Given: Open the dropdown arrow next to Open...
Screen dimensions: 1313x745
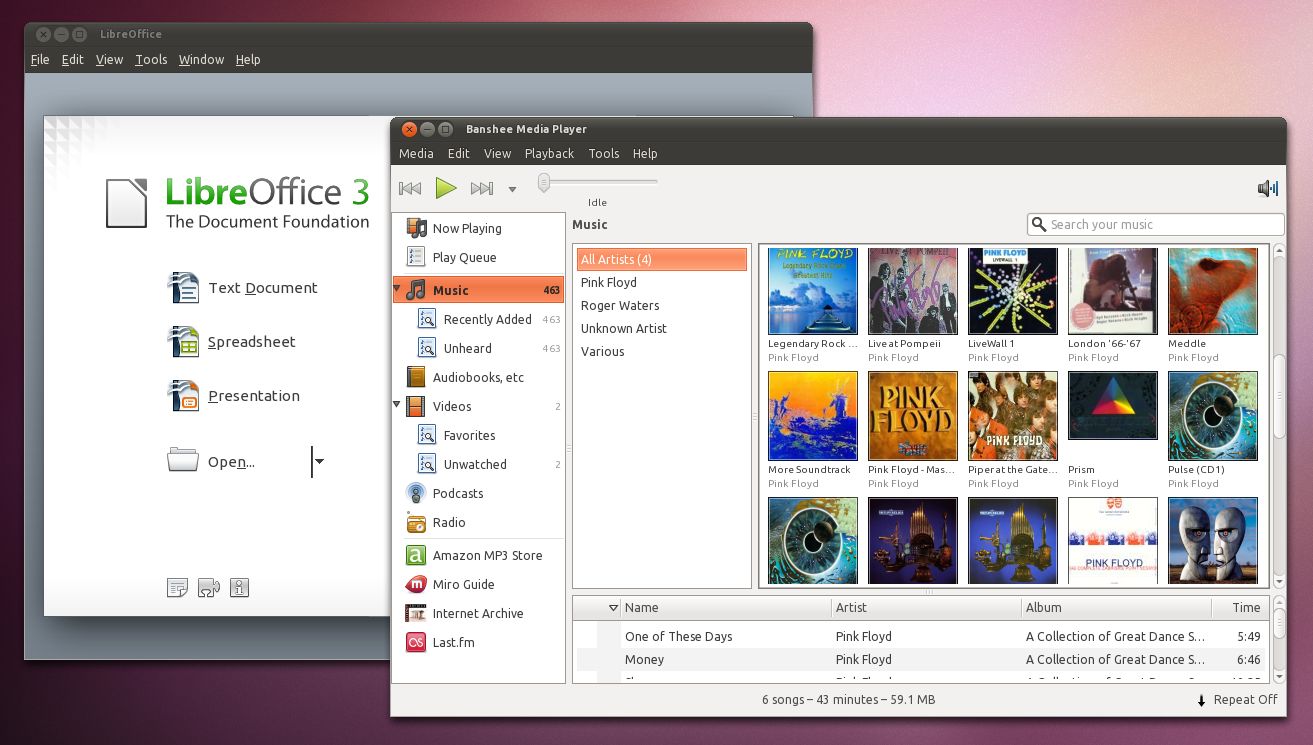Looking at the screenshot, I should (319, 461).
